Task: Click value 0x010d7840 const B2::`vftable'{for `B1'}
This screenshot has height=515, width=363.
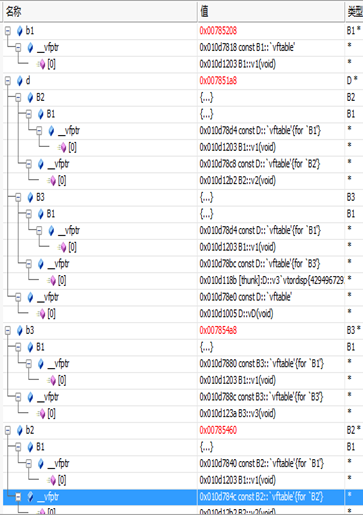Action: pos(262,464)
